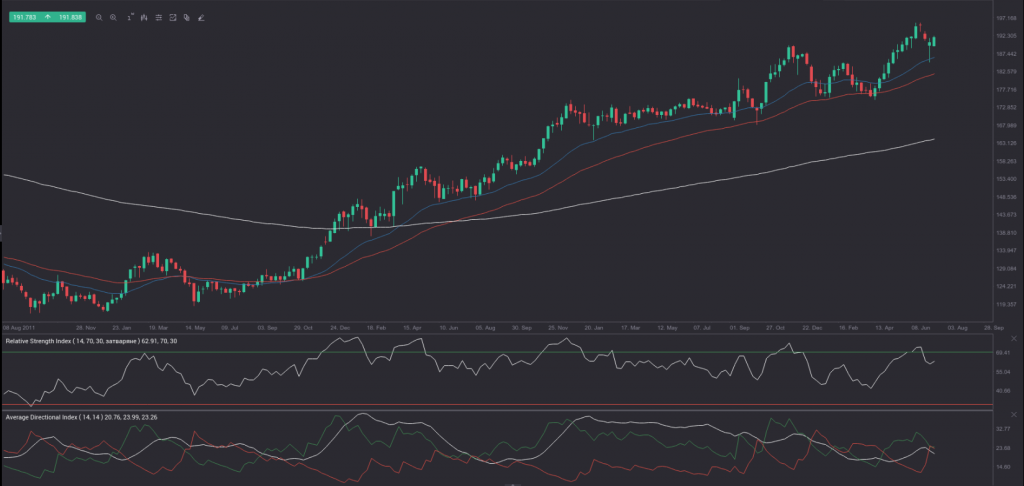Open the indicators settings sliders icon
This screenshot has height=486, width=1024.
point(158,18)
